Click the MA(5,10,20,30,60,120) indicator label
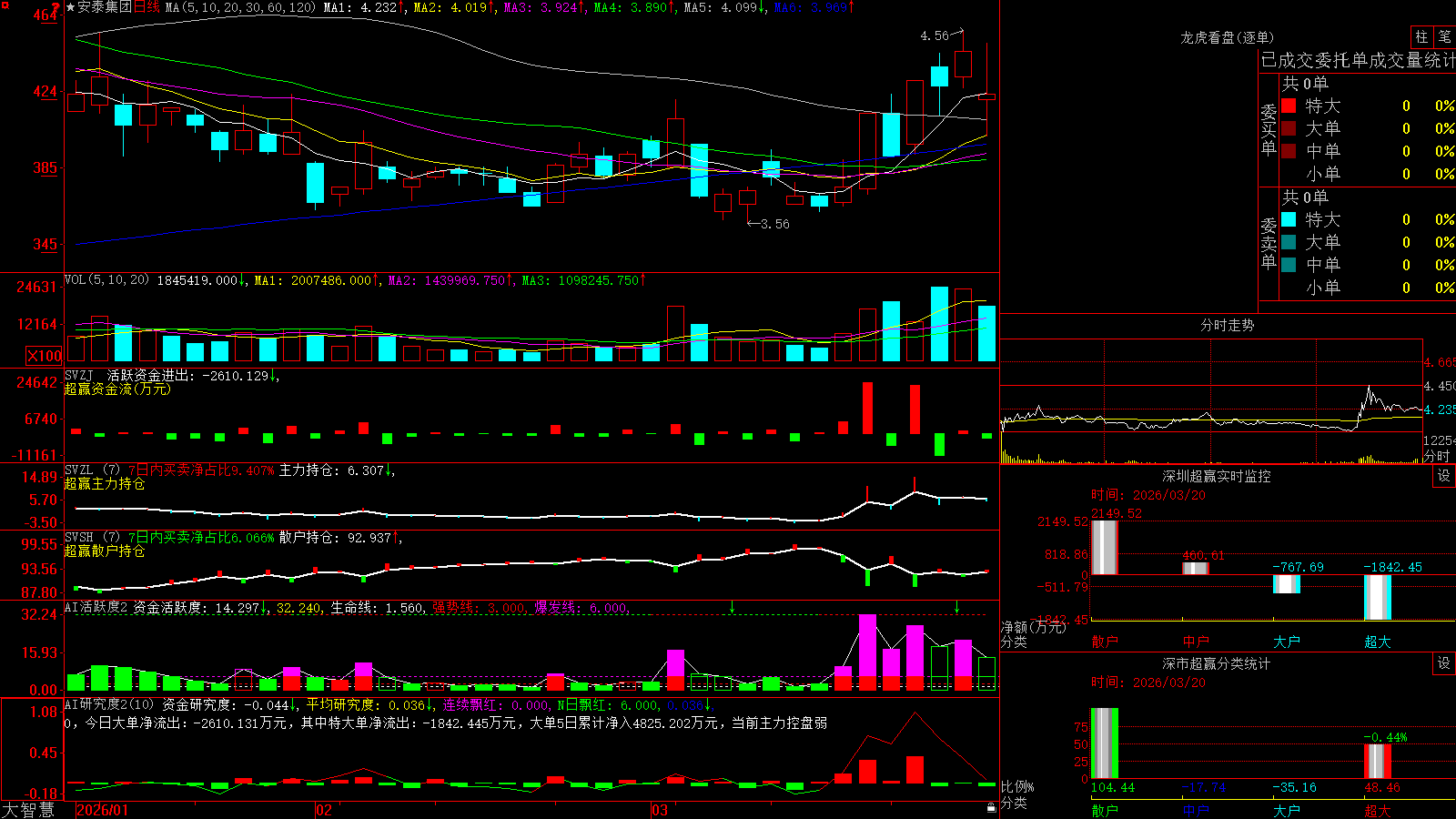Screen dimensions: 1456x819 click(x=240, y=7)
